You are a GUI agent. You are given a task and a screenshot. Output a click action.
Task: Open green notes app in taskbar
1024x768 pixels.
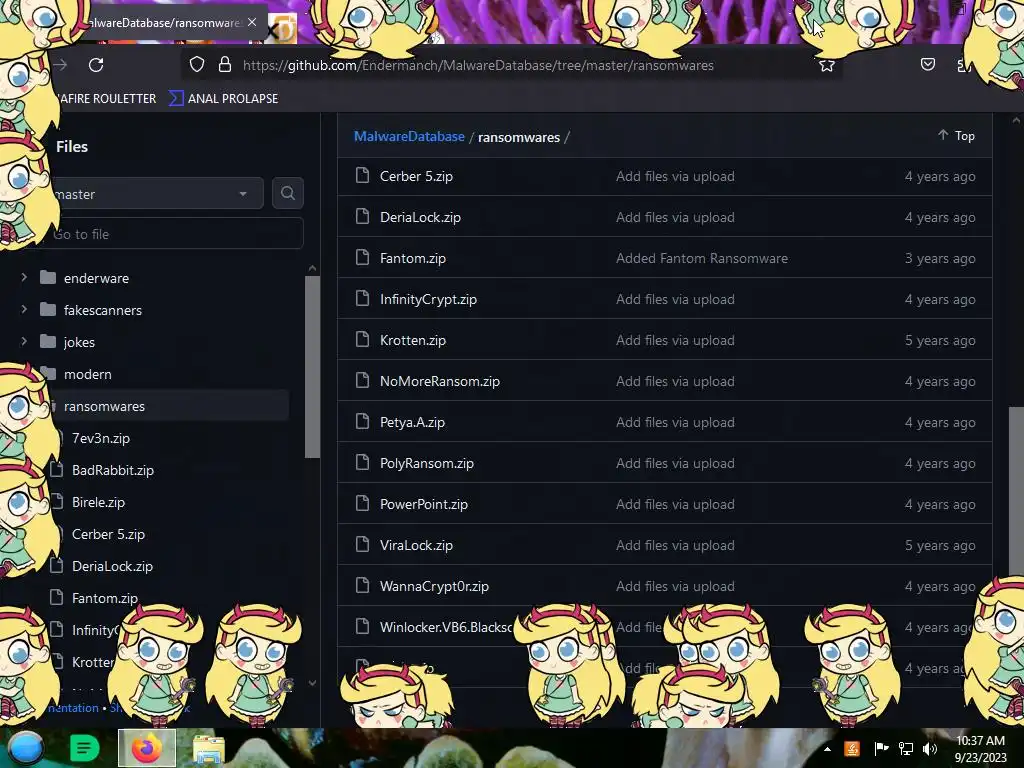pos(84,748)
